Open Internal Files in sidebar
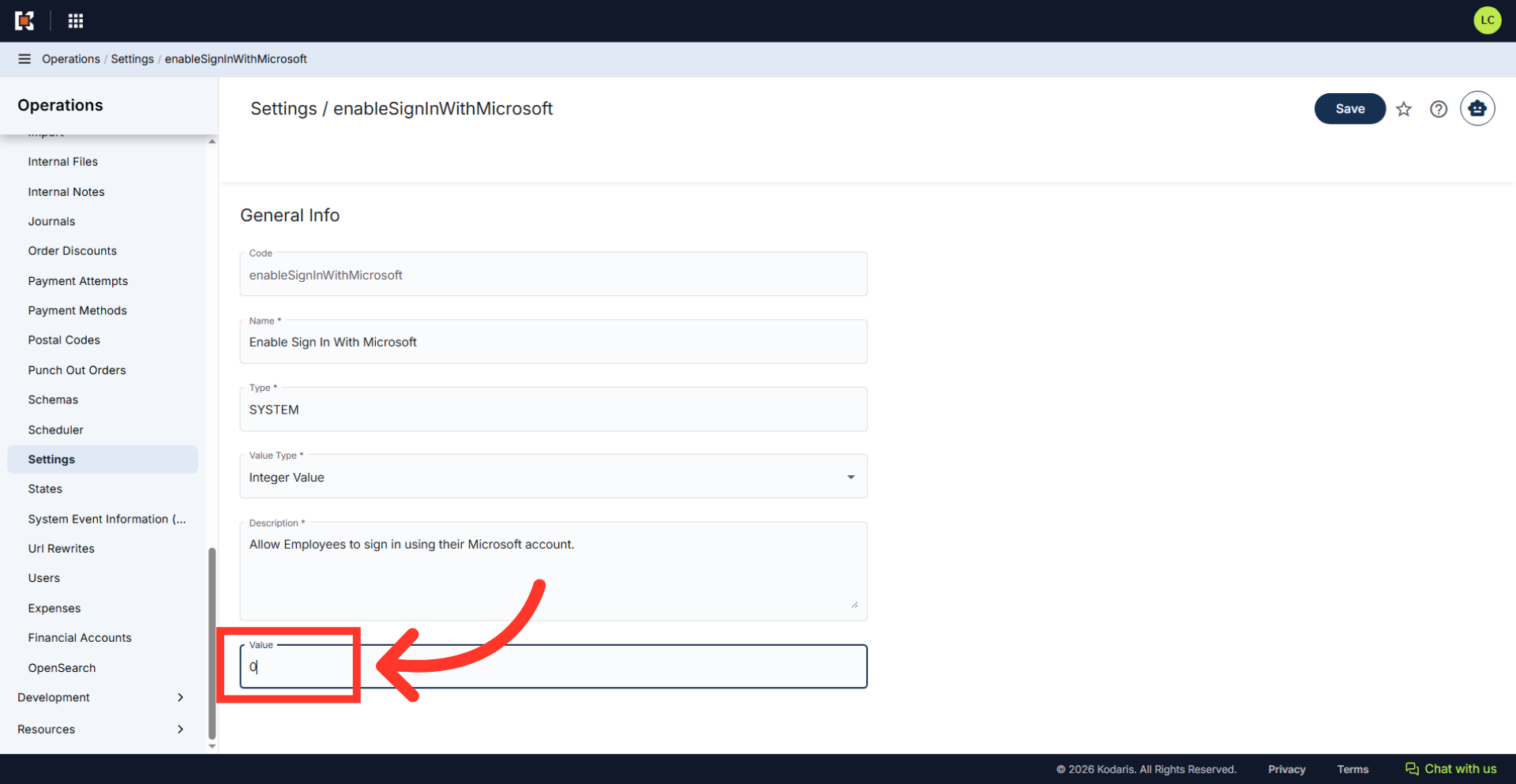This screenshot has width=1516, height=784. click(63, 162)
